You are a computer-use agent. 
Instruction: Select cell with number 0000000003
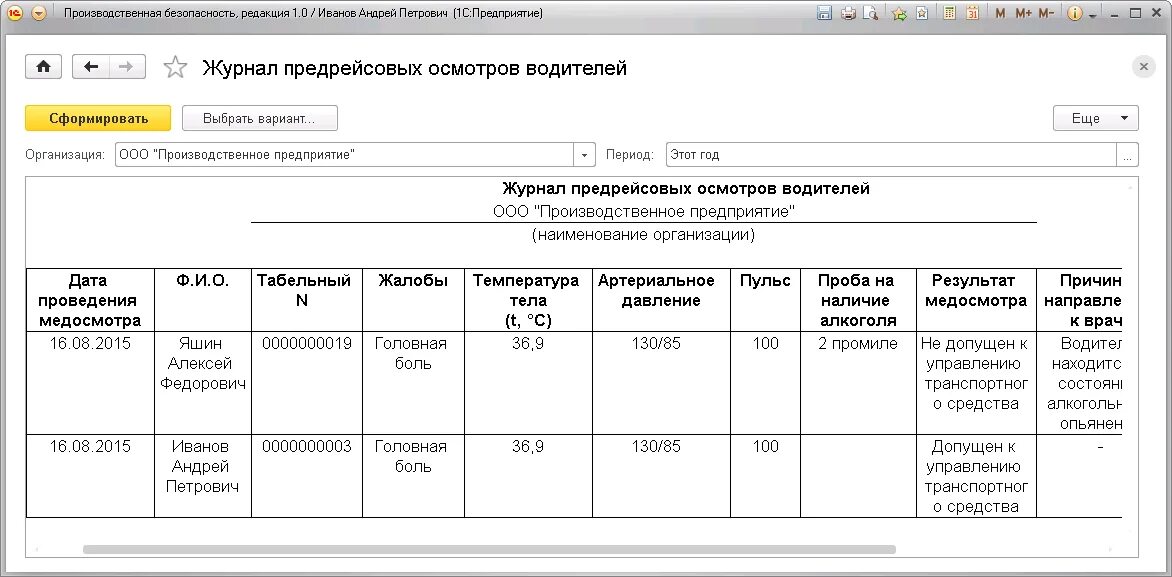click(306, 476)
